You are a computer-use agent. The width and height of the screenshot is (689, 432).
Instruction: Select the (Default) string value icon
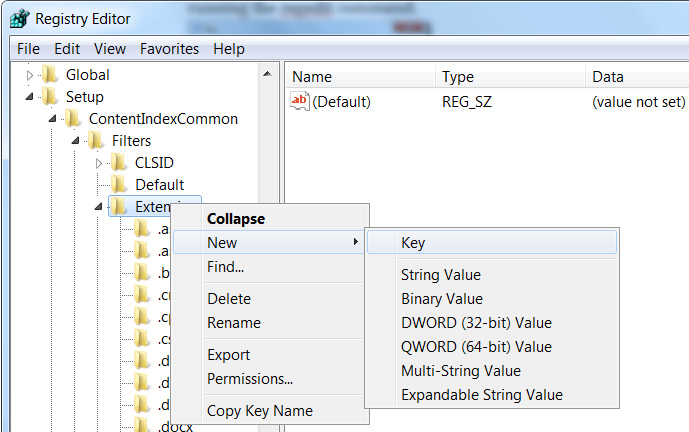click(300, 102)
